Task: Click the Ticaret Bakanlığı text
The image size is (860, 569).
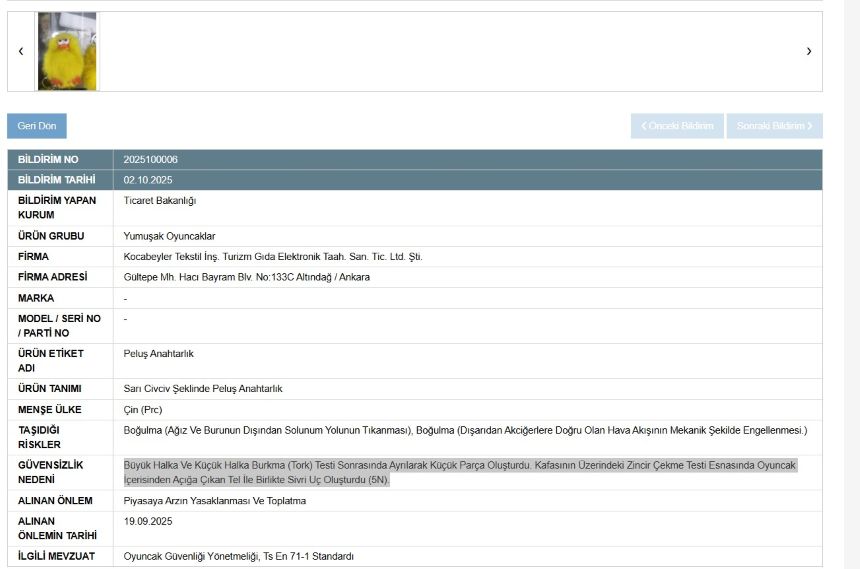Action: (159, 201)
